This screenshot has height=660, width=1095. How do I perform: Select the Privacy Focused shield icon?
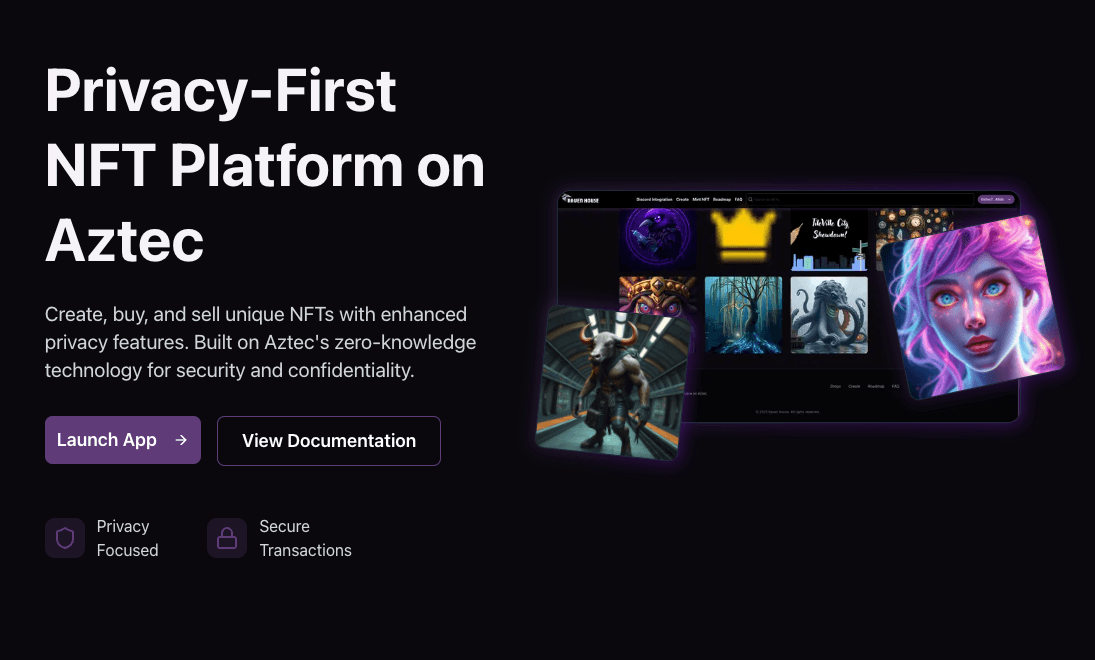65,538
